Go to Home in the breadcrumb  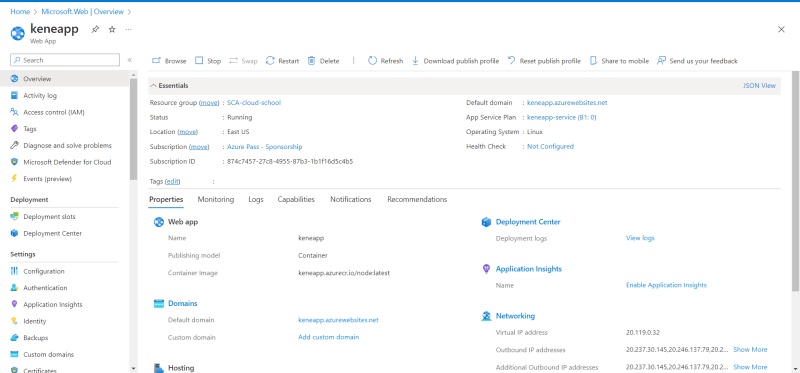[20, 11]
